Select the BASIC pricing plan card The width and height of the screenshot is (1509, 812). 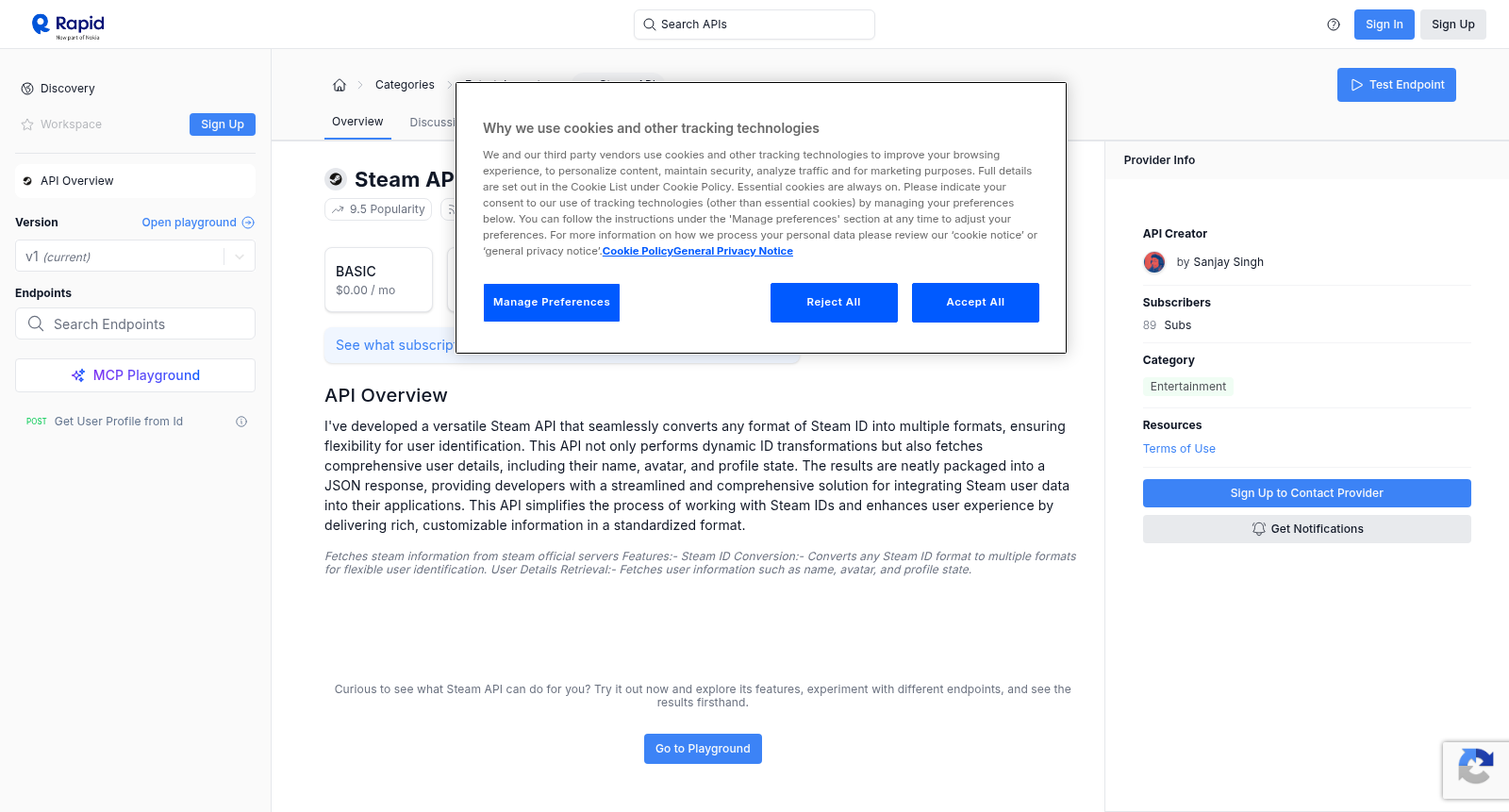[378, 280]
